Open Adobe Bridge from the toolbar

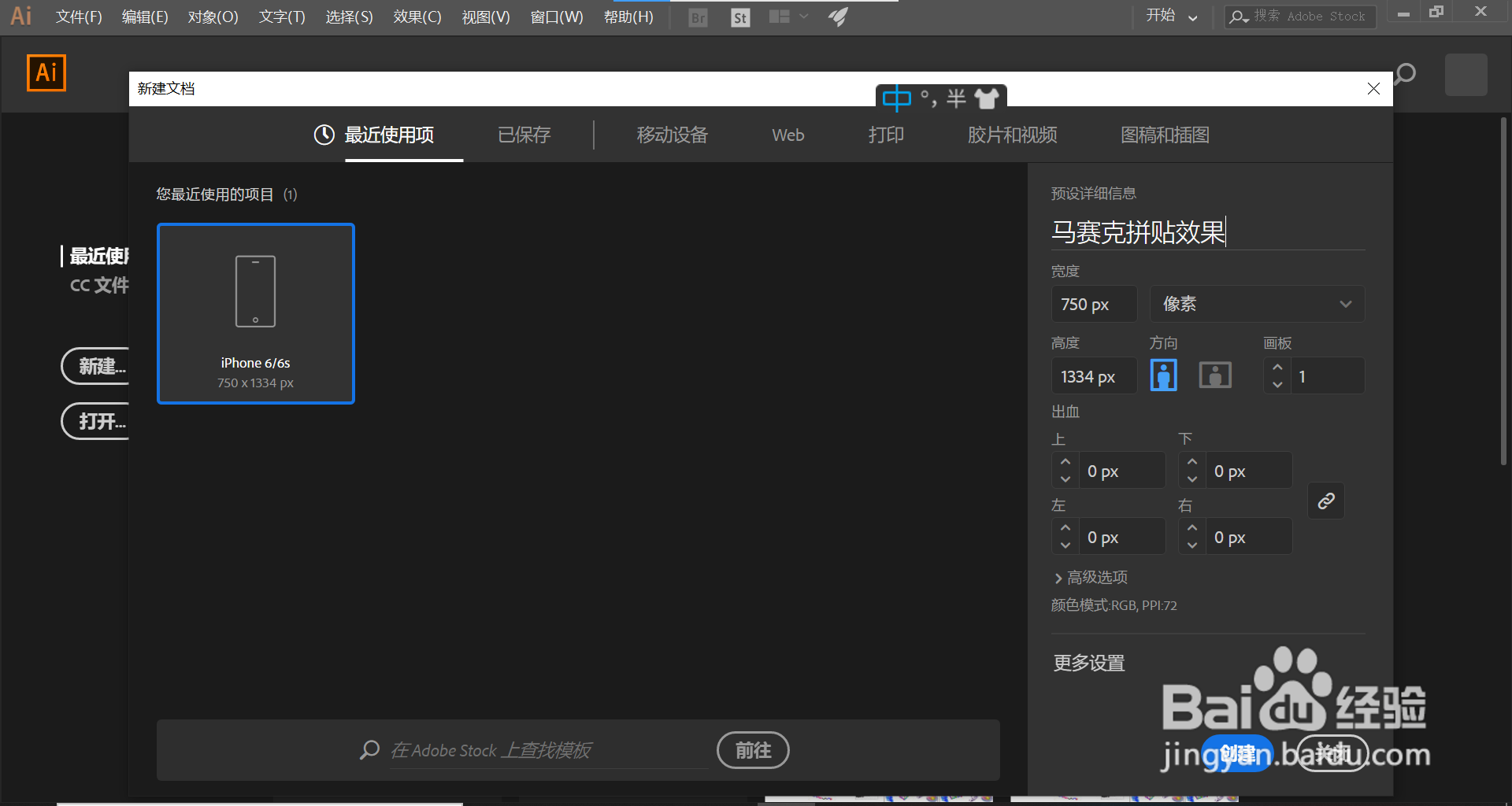click(697, 17)
